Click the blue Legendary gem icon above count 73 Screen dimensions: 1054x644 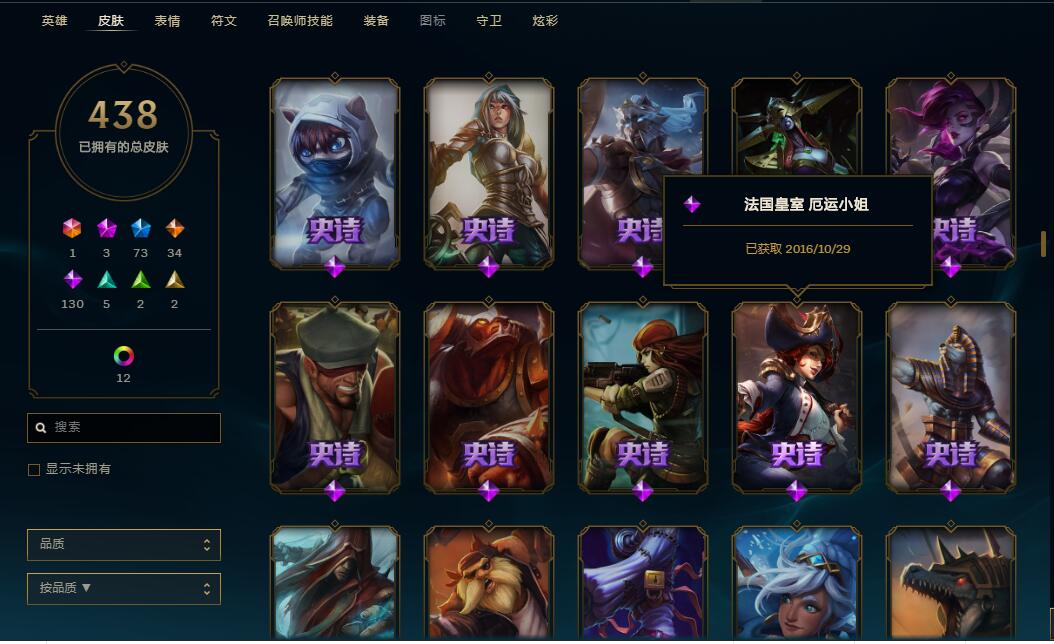[x=140, y=229]
